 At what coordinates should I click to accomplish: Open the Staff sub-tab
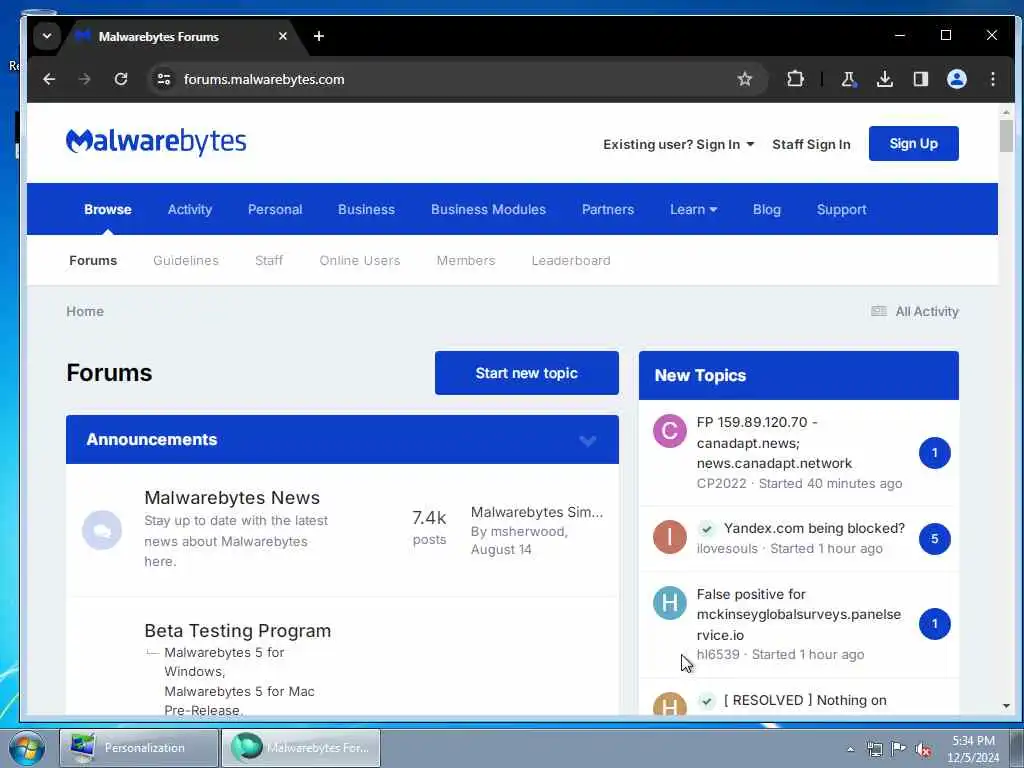pyautogui.click(x=269, y=260)
